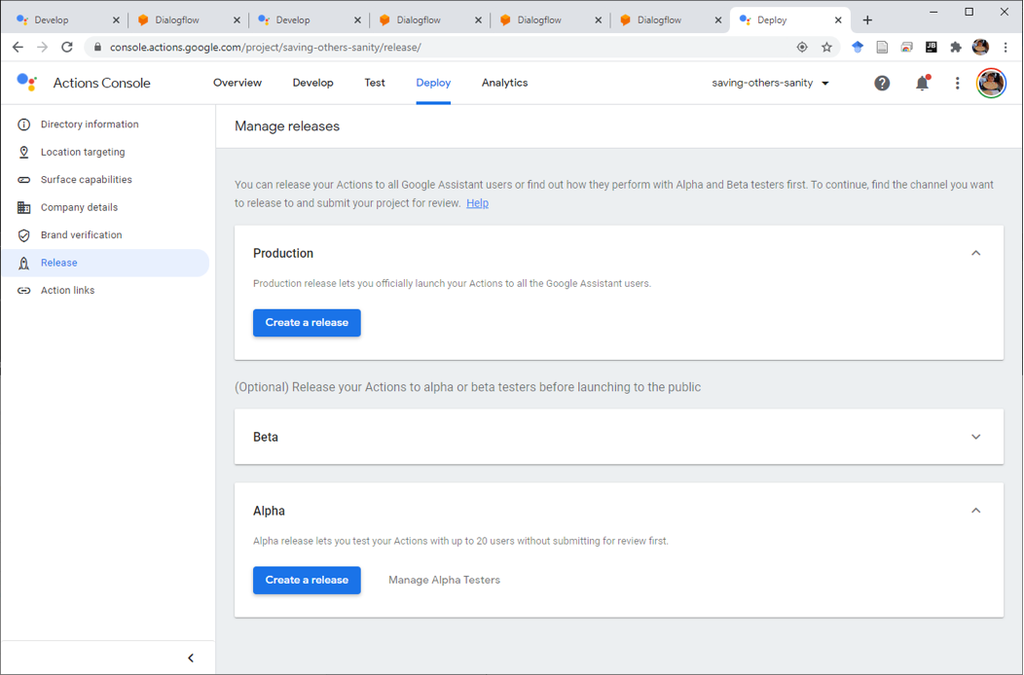Create a release in Production
Viewport: 1024px width, 675px height.
(x=307, y=322)
